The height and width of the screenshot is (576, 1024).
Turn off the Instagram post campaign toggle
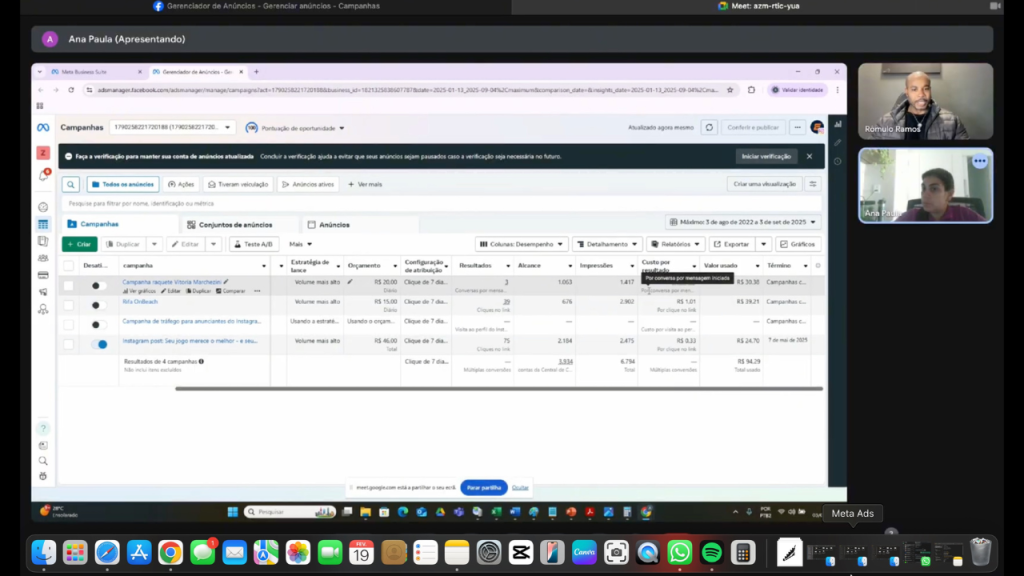point(99,344)
